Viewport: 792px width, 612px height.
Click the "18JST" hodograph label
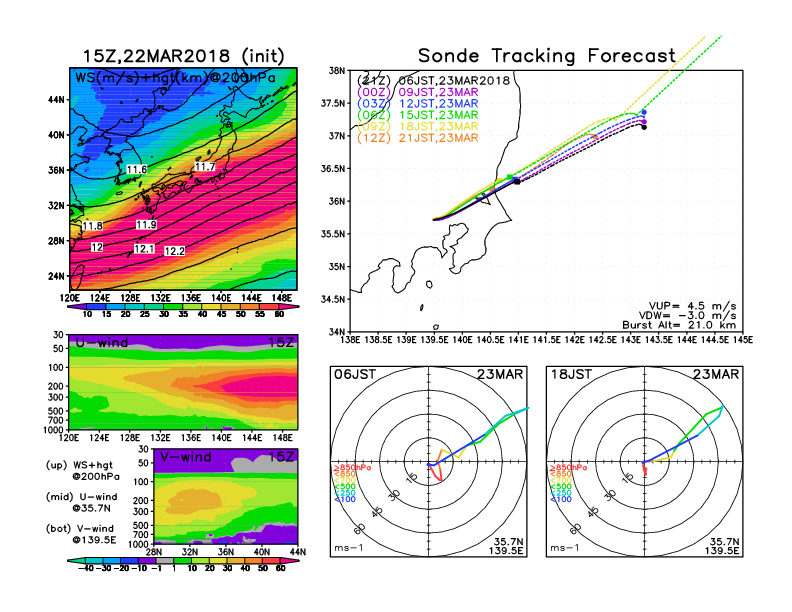click(571, 374)
